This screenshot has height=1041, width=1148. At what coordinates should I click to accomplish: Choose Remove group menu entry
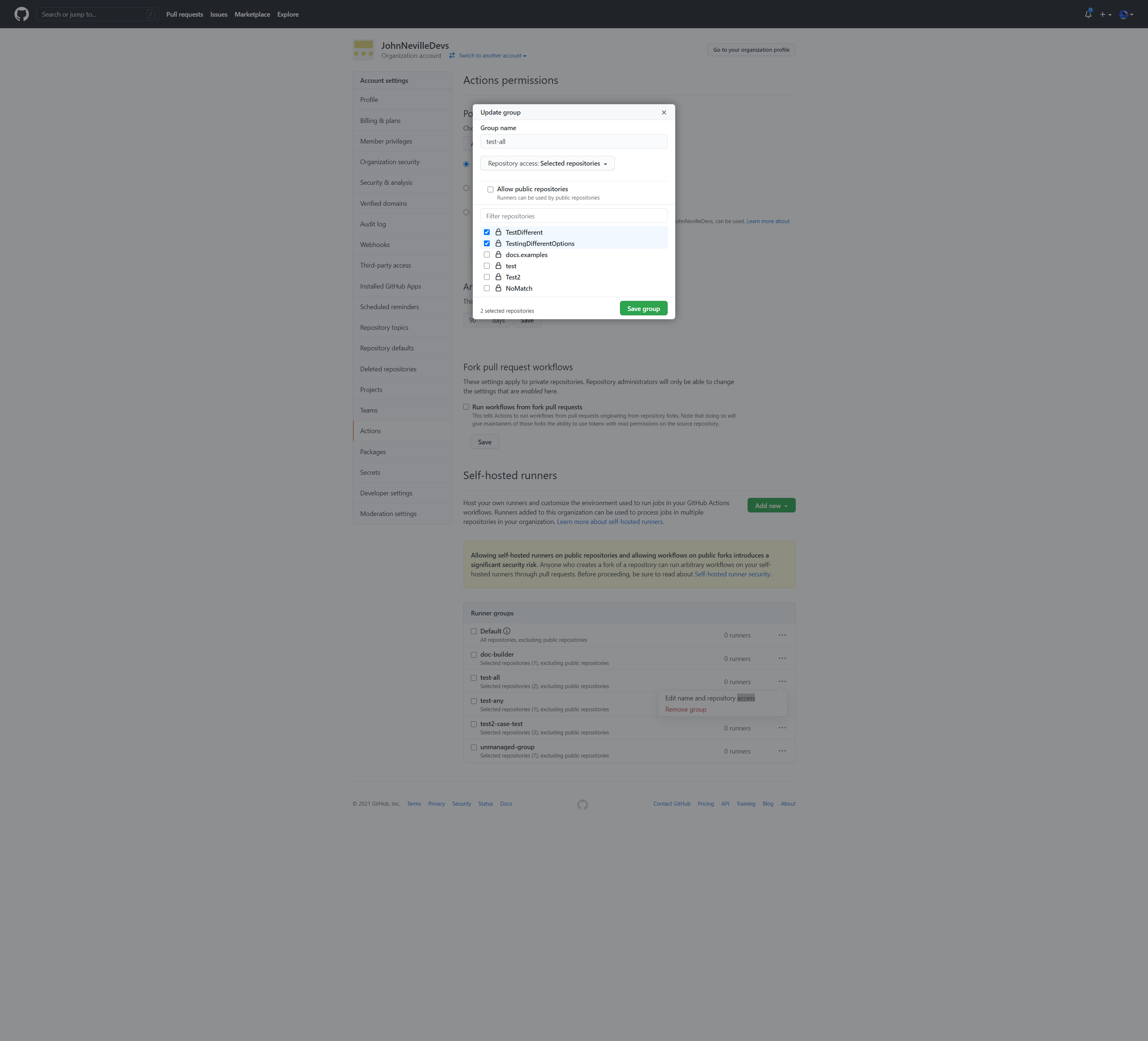tap(686, 710)
